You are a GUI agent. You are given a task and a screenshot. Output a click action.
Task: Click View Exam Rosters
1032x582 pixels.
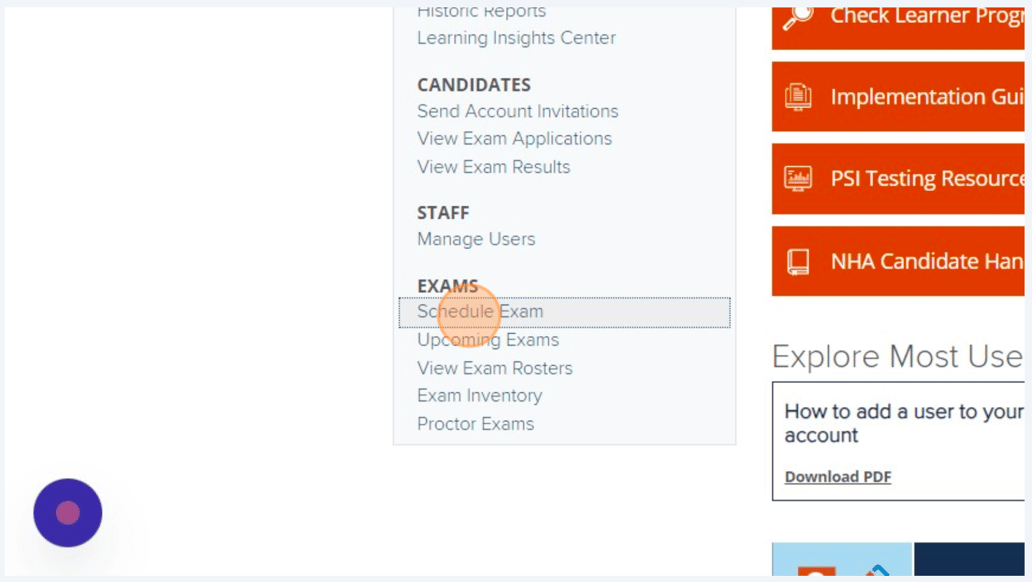pyautogui.click(x=495, y=368)
